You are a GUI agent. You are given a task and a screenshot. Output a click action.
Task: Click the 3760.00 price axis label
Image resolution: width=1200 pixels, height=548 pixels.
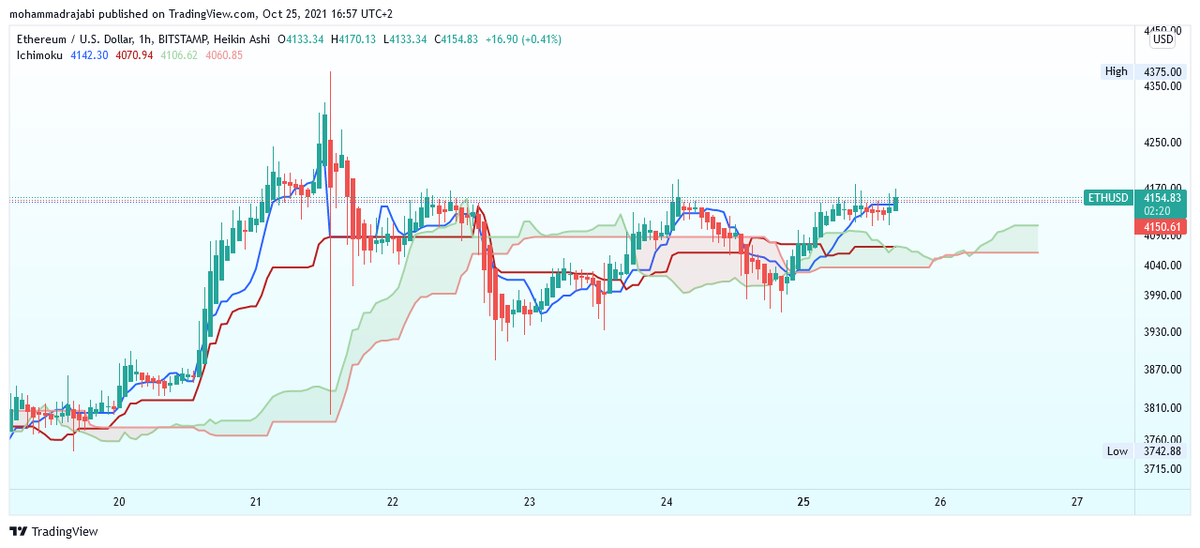coord(1164,440)
